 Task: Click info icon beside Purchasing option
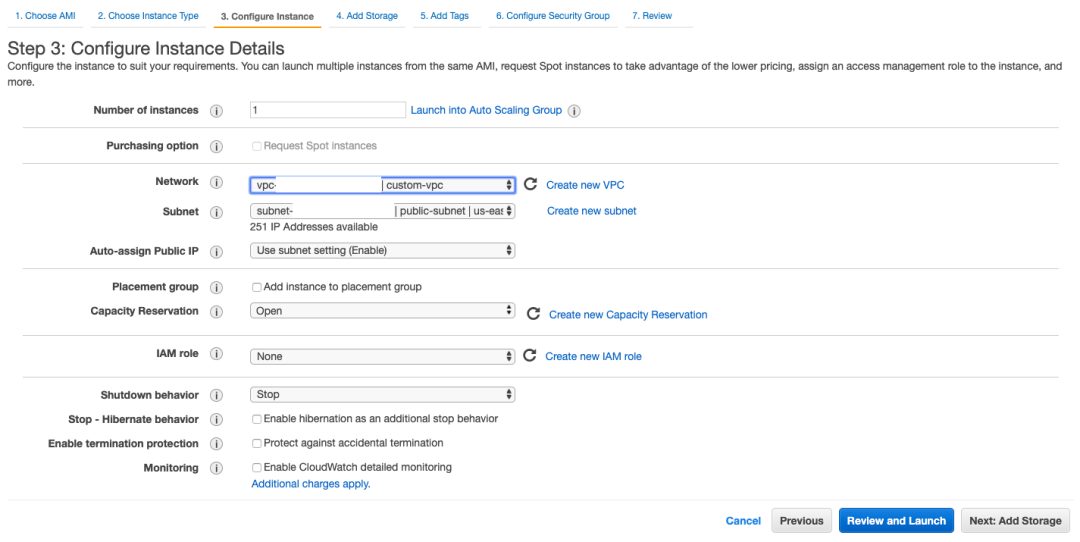(x=216, y=147)
